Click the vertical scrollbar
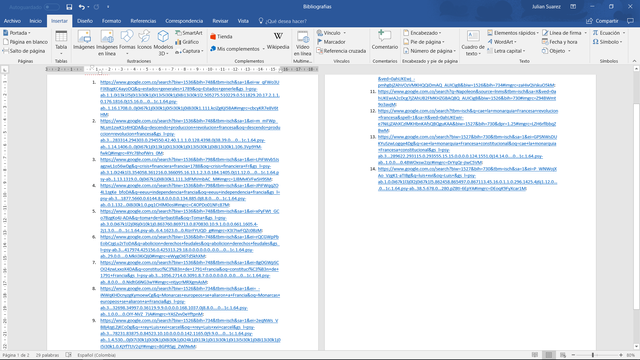 [x=636, y=207]
